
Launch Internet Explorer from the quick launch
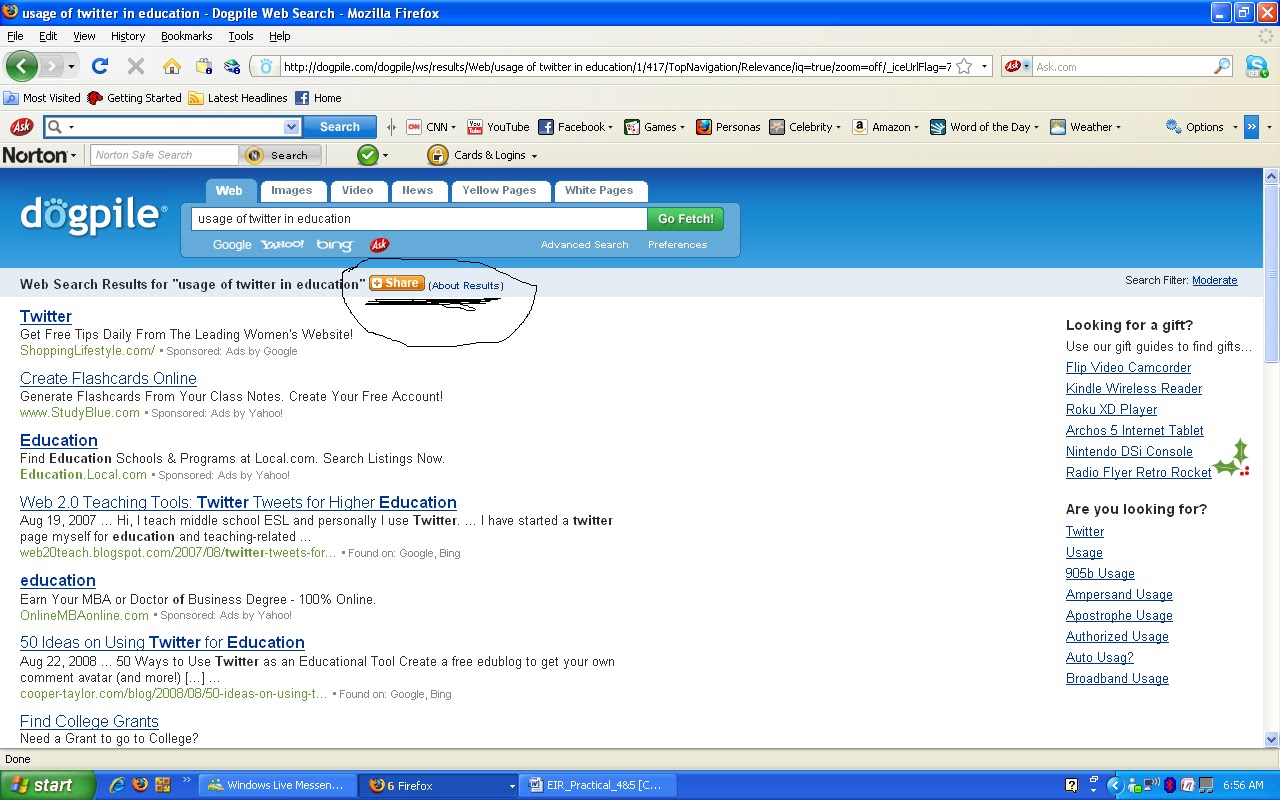point(117,785)
